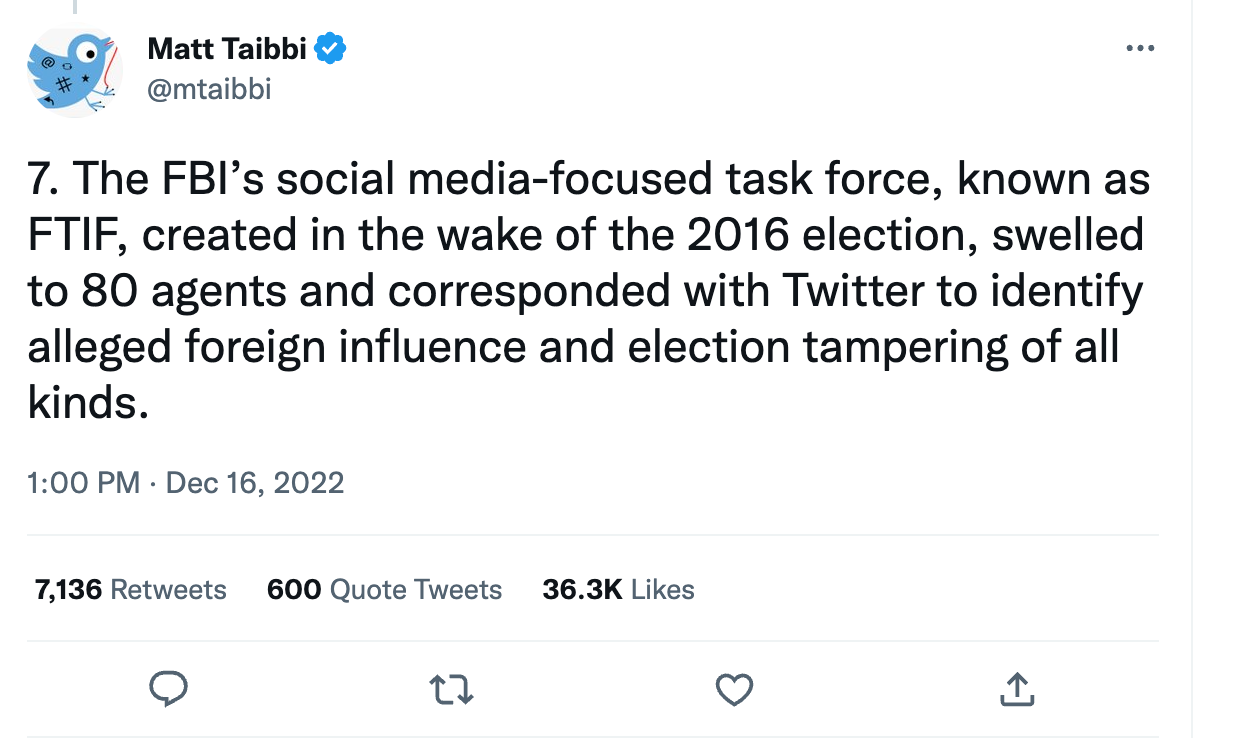The width and height of the screenshot is (1244, 738).
Task: View the 600 Quote Tweets
Action: click(384, 590)
